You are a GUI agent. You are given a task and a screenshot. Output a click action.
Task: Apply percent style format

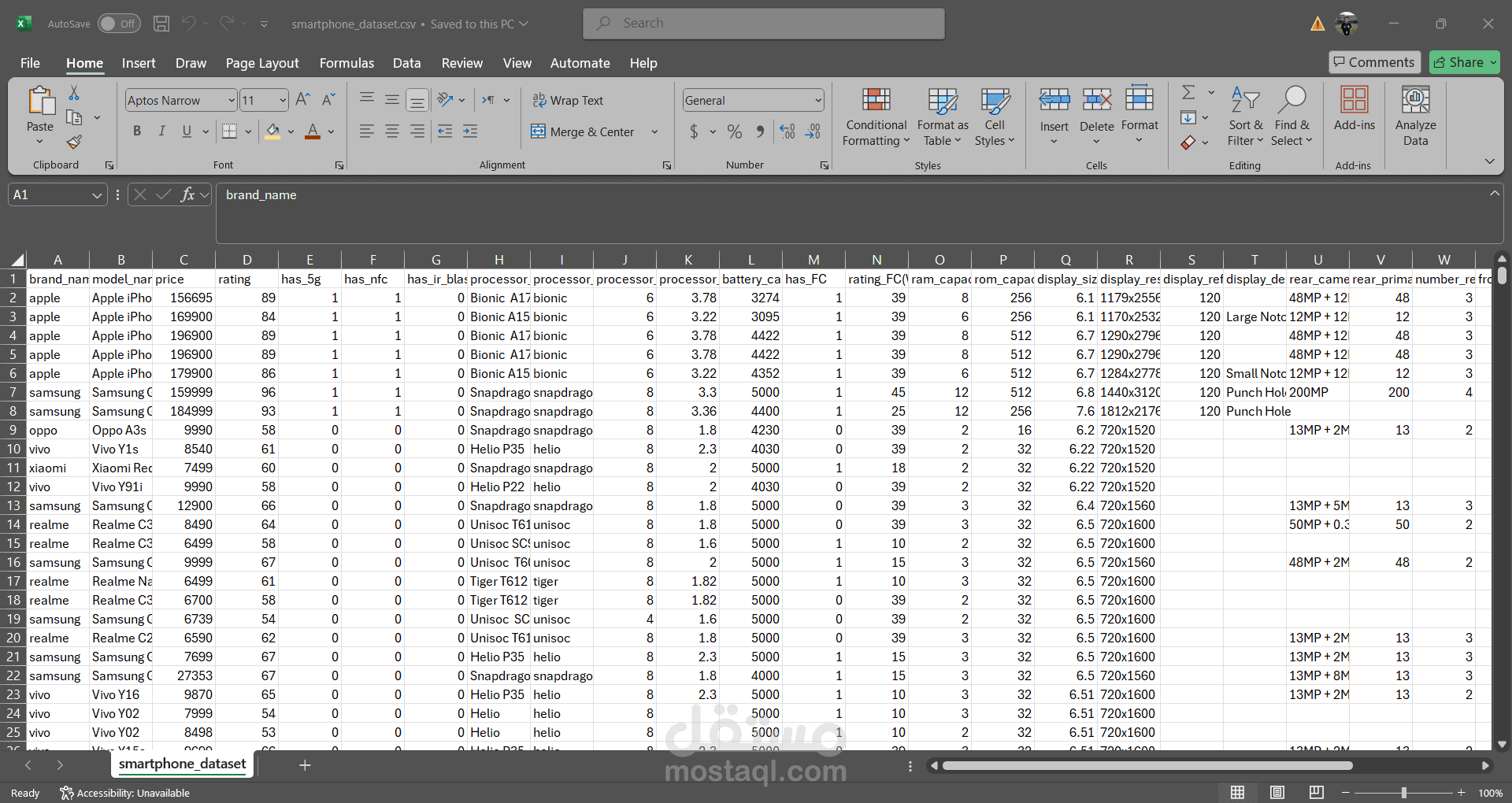click(735, 131)
